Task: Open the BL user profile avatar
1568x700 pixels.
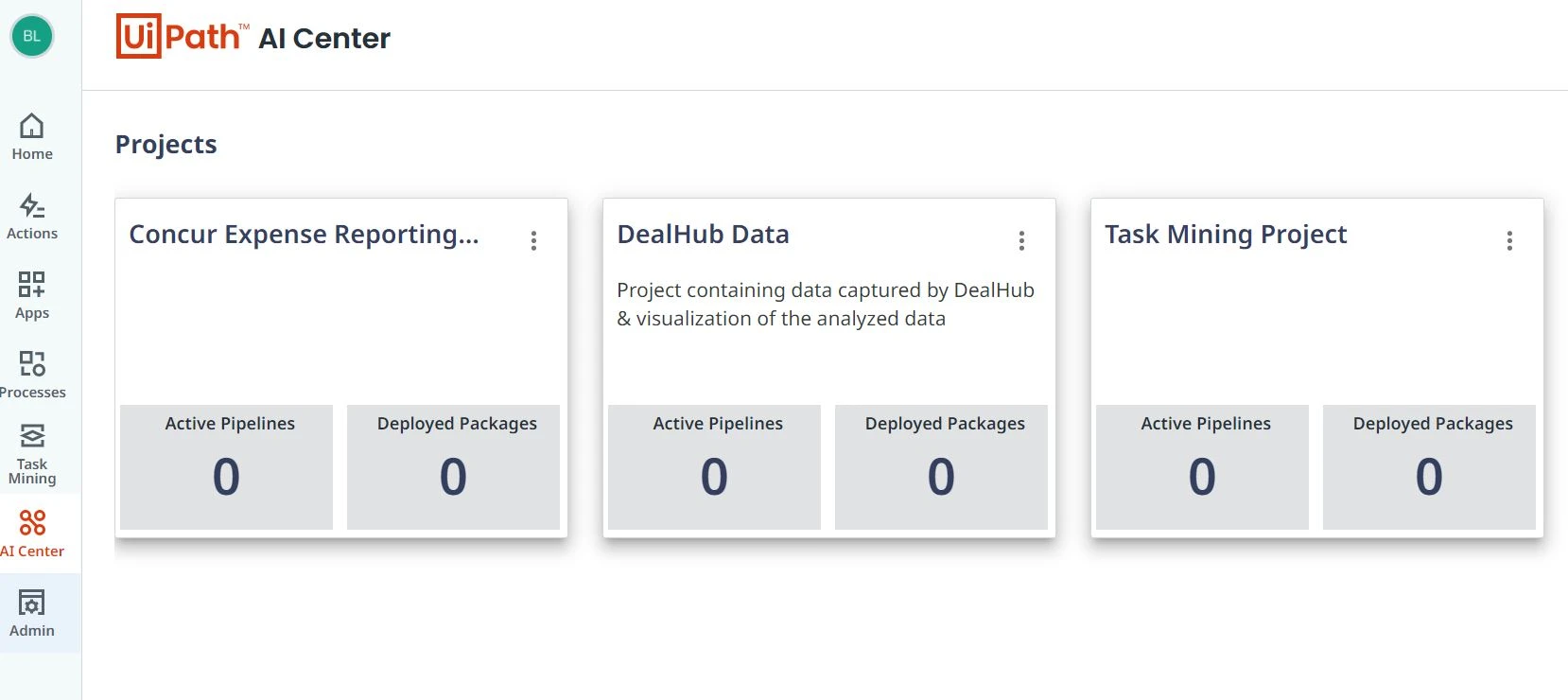Action: click(x=32, y=36)
